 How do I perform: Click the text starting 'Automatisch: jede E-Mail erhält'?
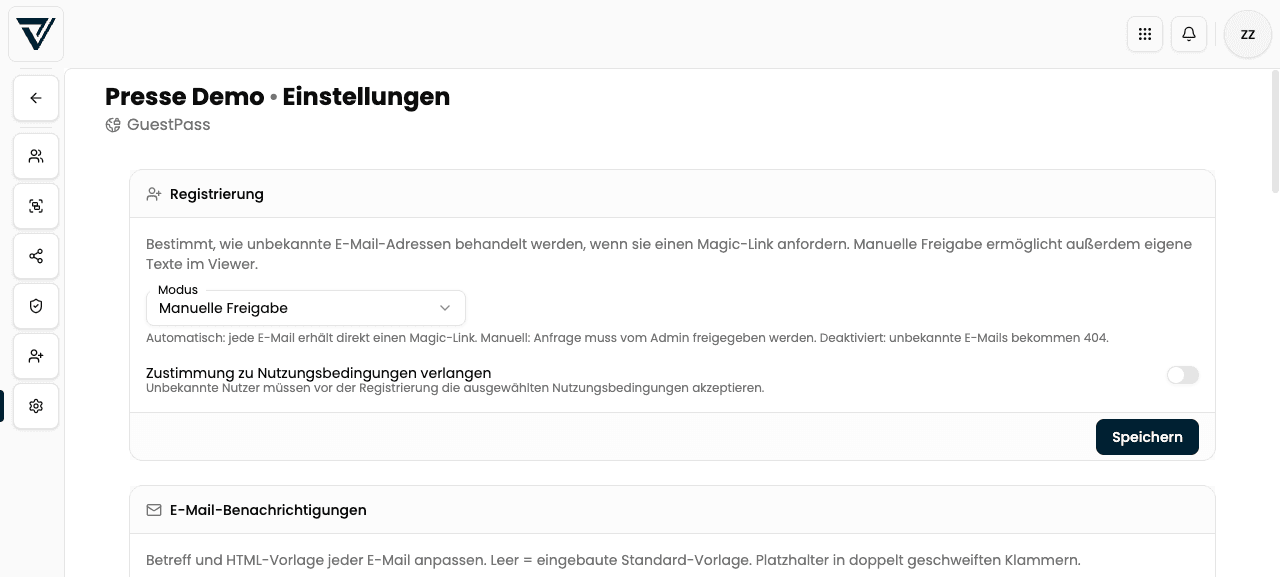point(627,338)
